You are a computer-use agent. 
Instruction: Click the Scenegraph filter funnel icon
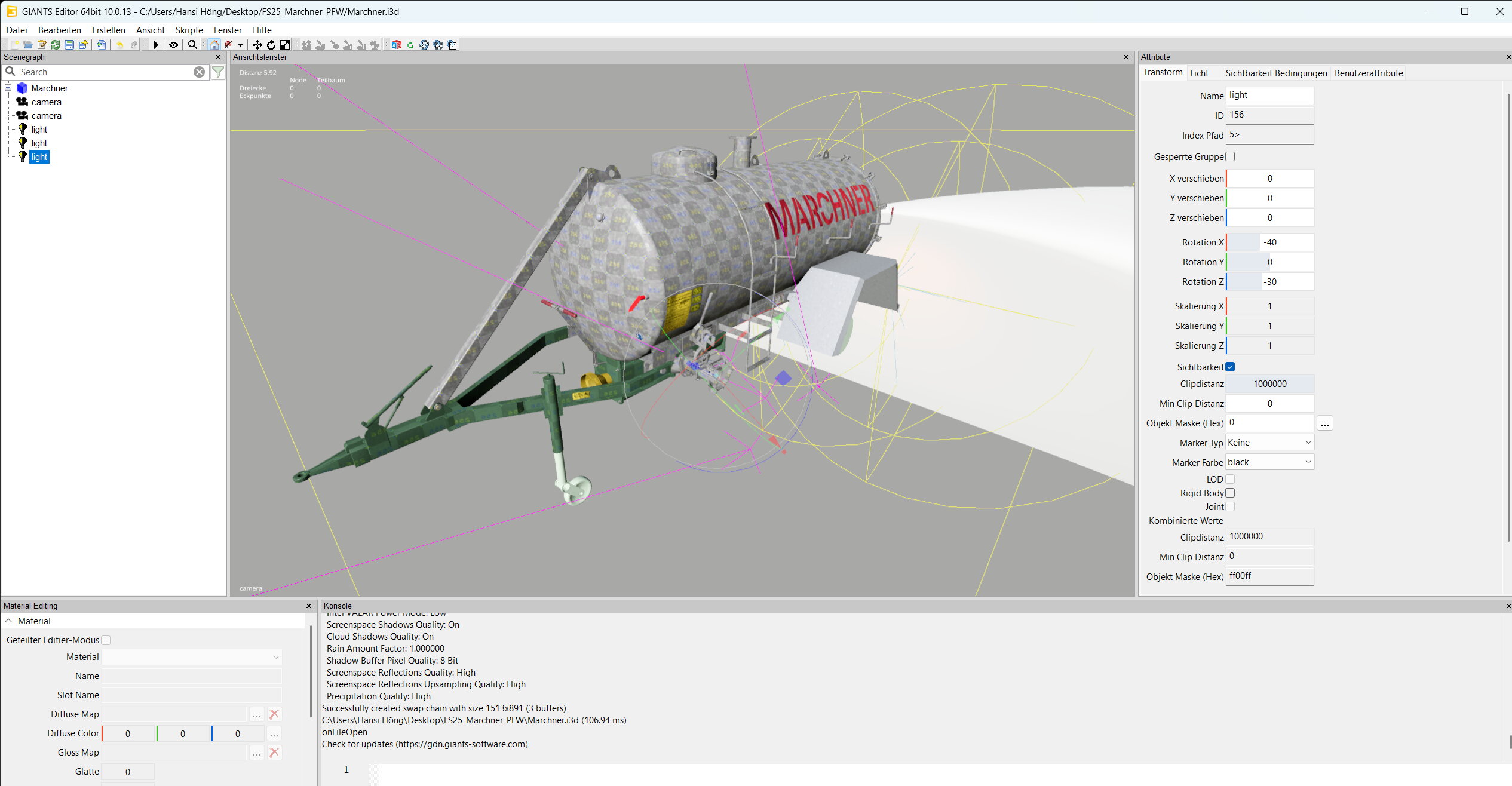pyautogui.click(x=218, y=72)
